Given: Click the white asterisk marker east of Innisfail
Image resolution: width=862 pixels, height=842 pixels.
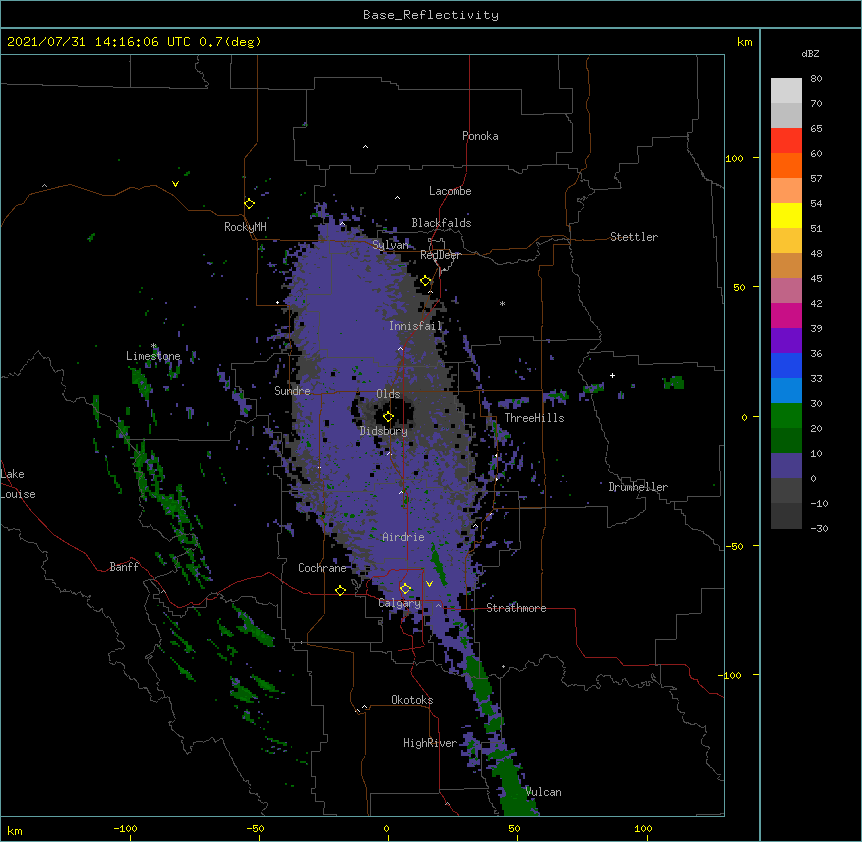Looking at the screenshot, I should pos(502,303).
